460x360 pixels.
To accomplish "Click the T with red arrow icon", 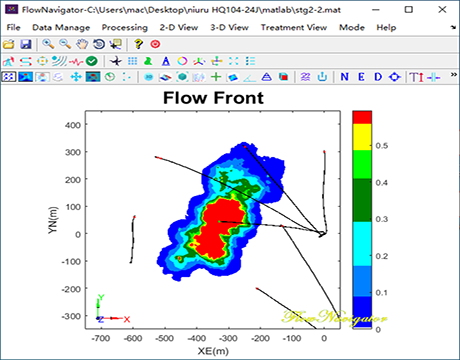I will coord(417,77).
